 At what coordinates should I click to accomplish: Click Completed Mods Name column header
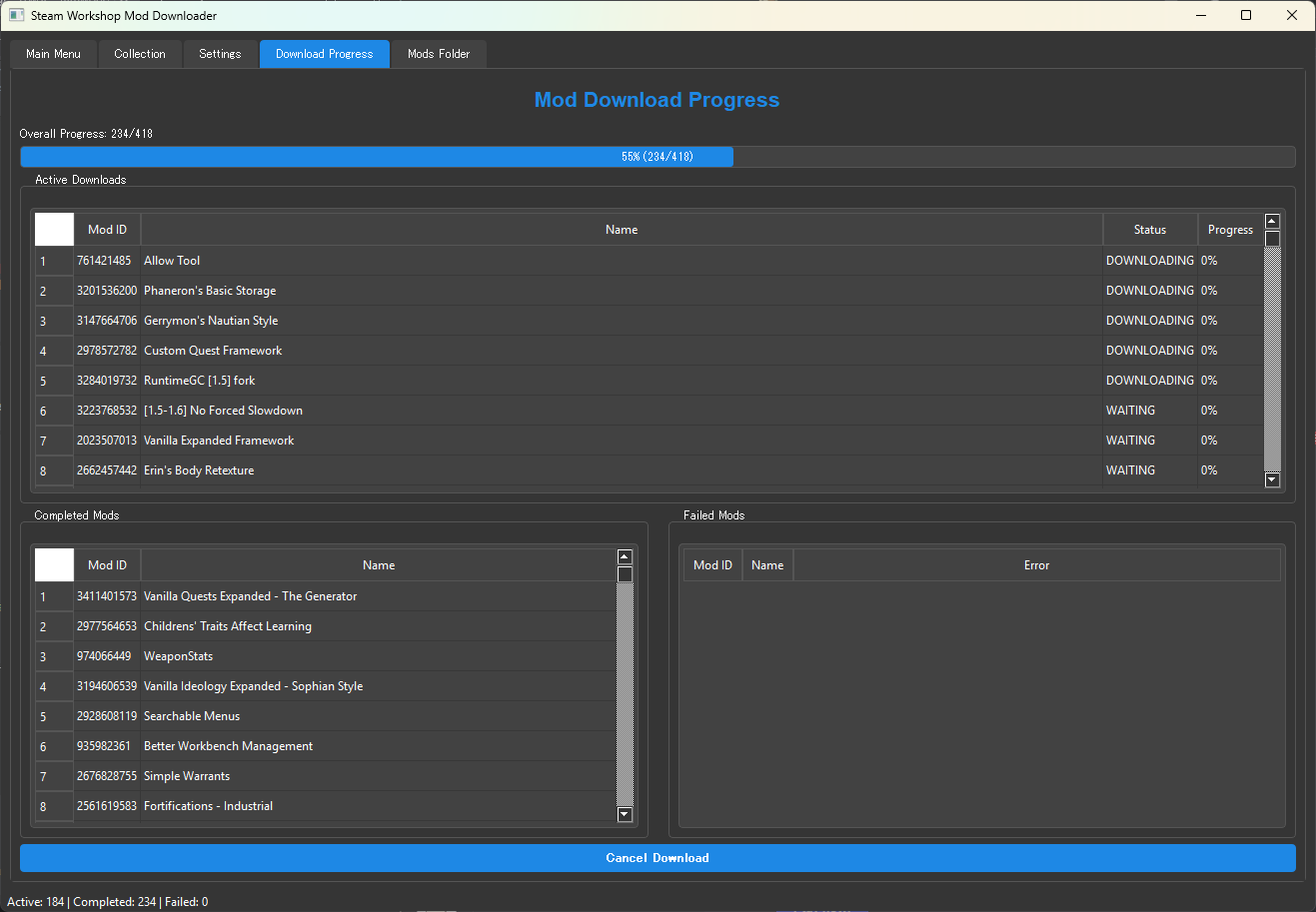[x=379, y=565]
